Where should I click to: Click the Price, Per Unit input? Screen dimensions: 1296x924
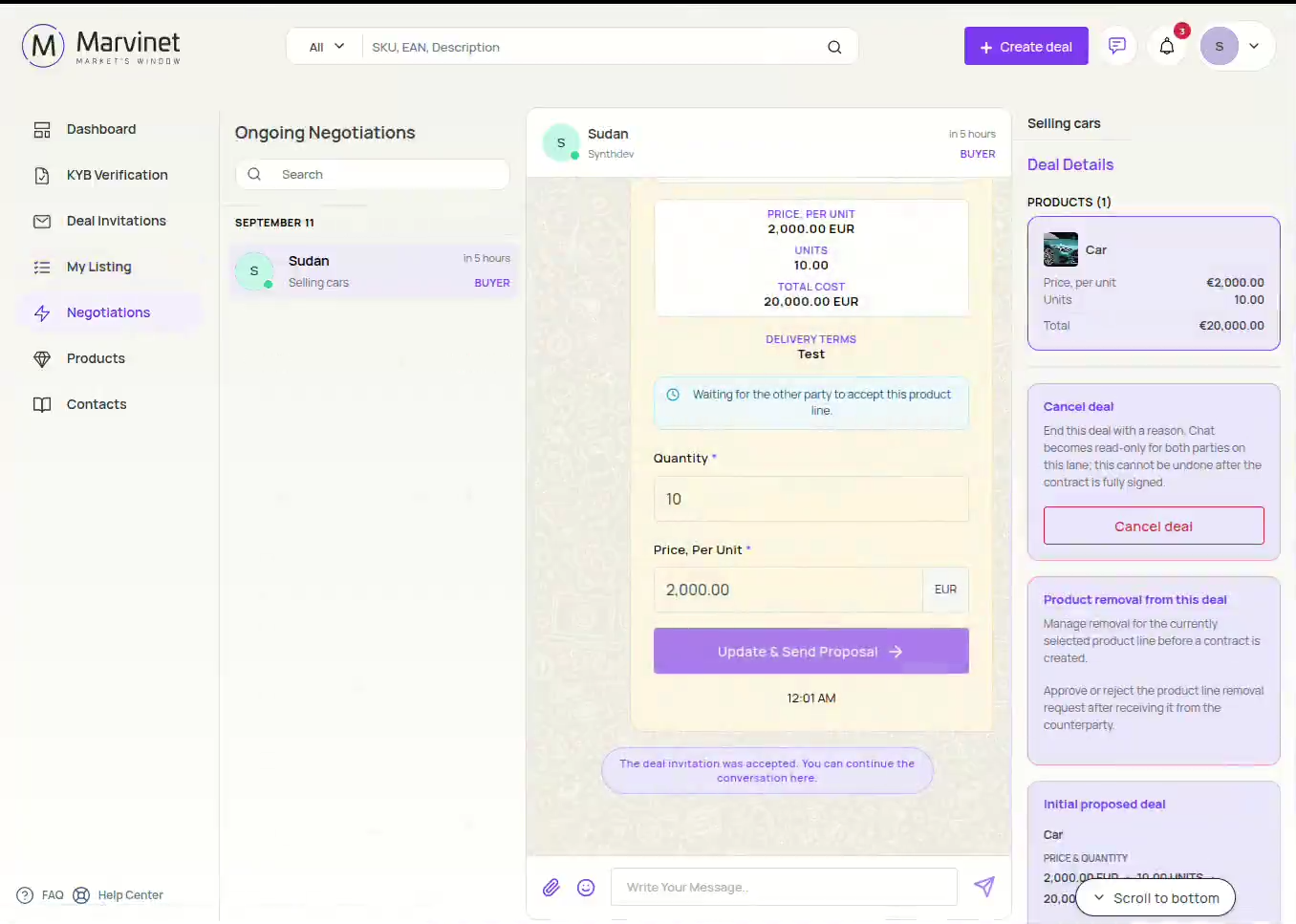click(788, 590)
